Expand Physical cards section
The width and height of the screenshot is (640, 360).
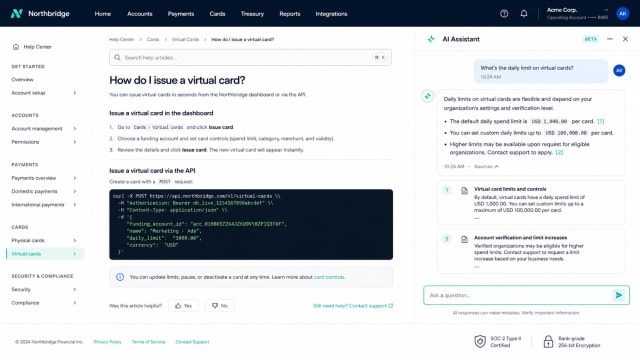(x=75, y=240)
